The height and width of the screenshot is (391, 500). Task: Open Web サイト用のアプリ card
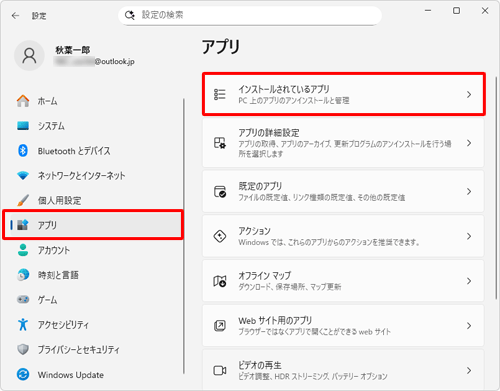(343, 326)
